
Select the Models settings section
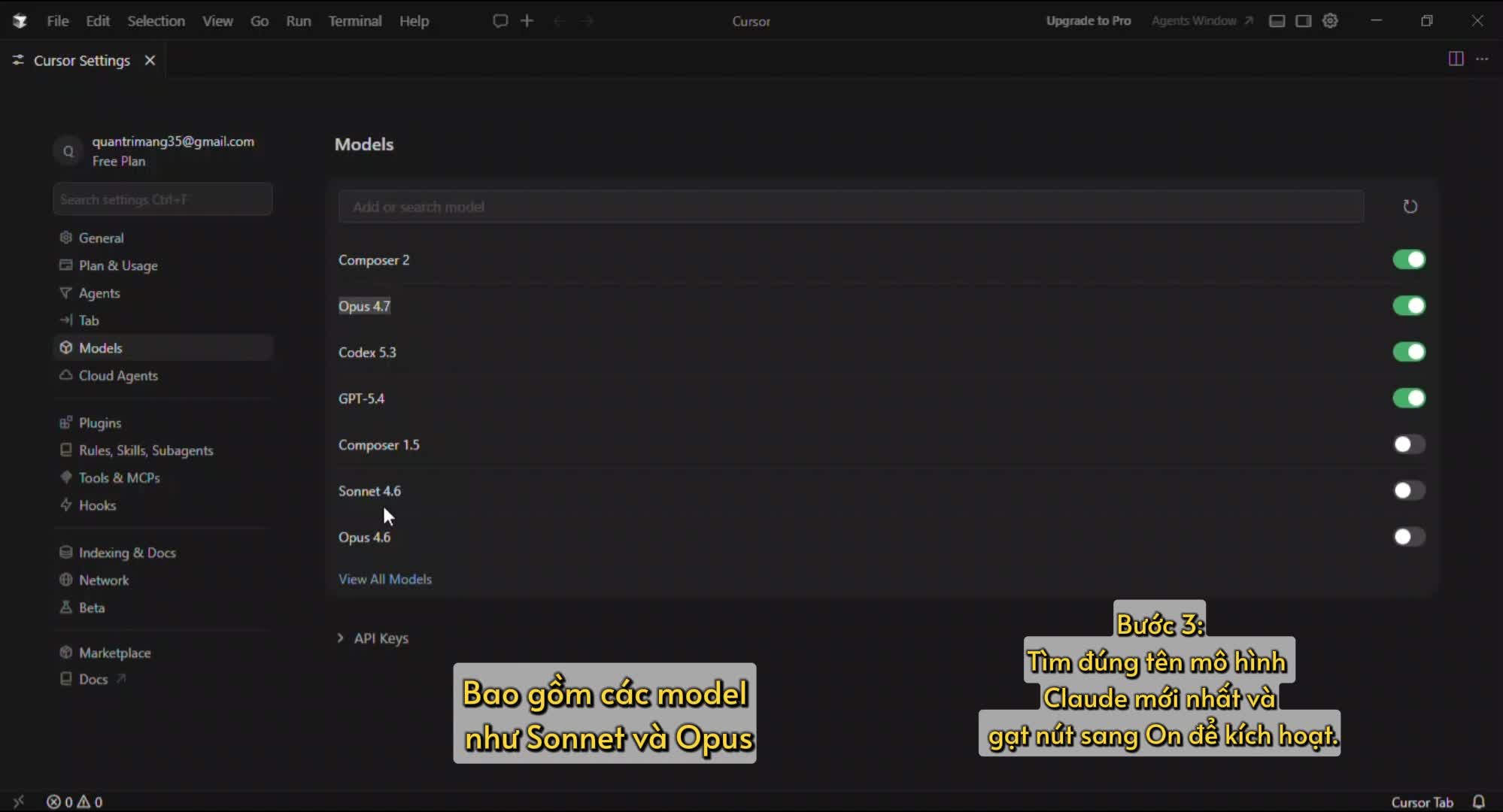162,348
